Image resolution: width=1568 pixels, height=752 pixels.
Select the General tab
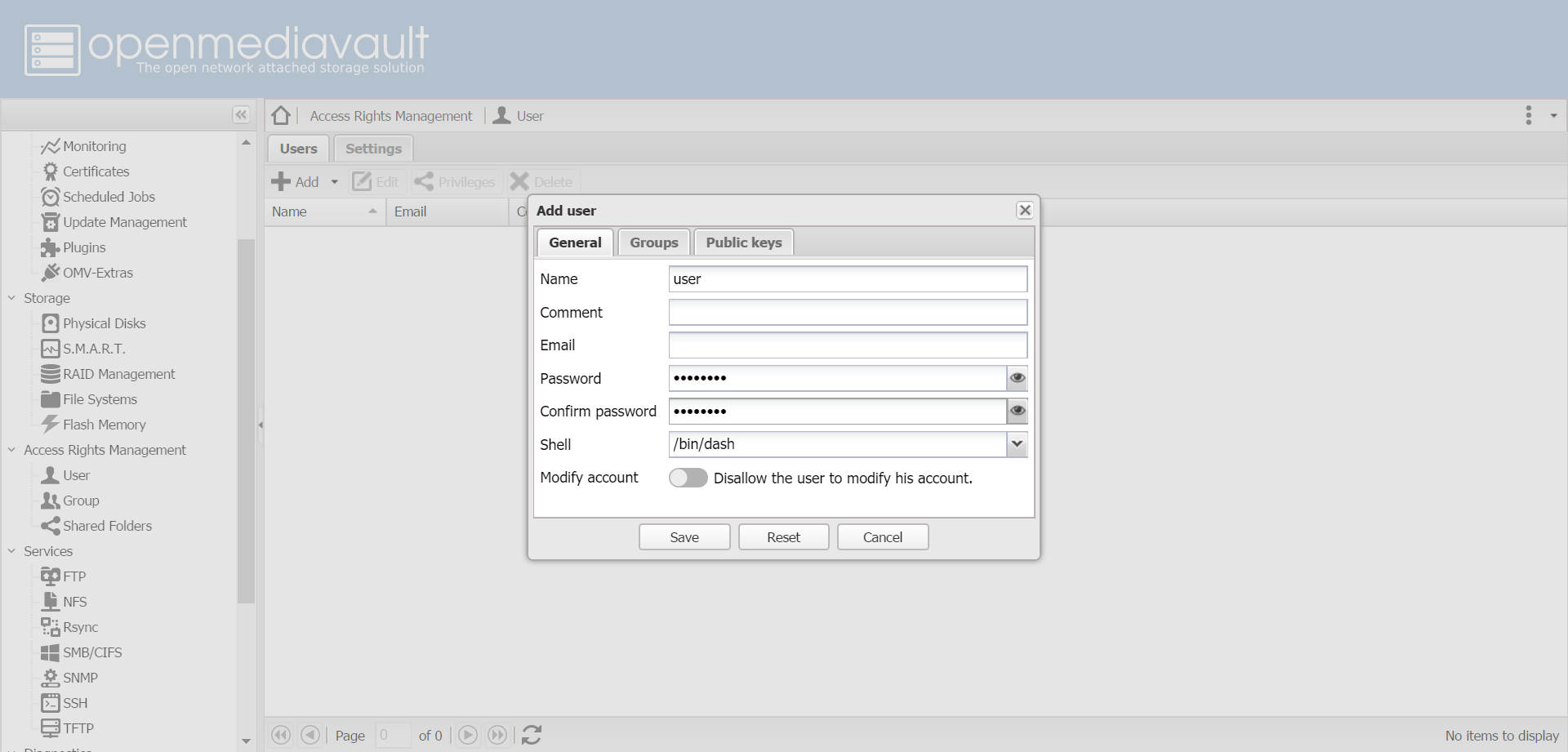(575, 243)
